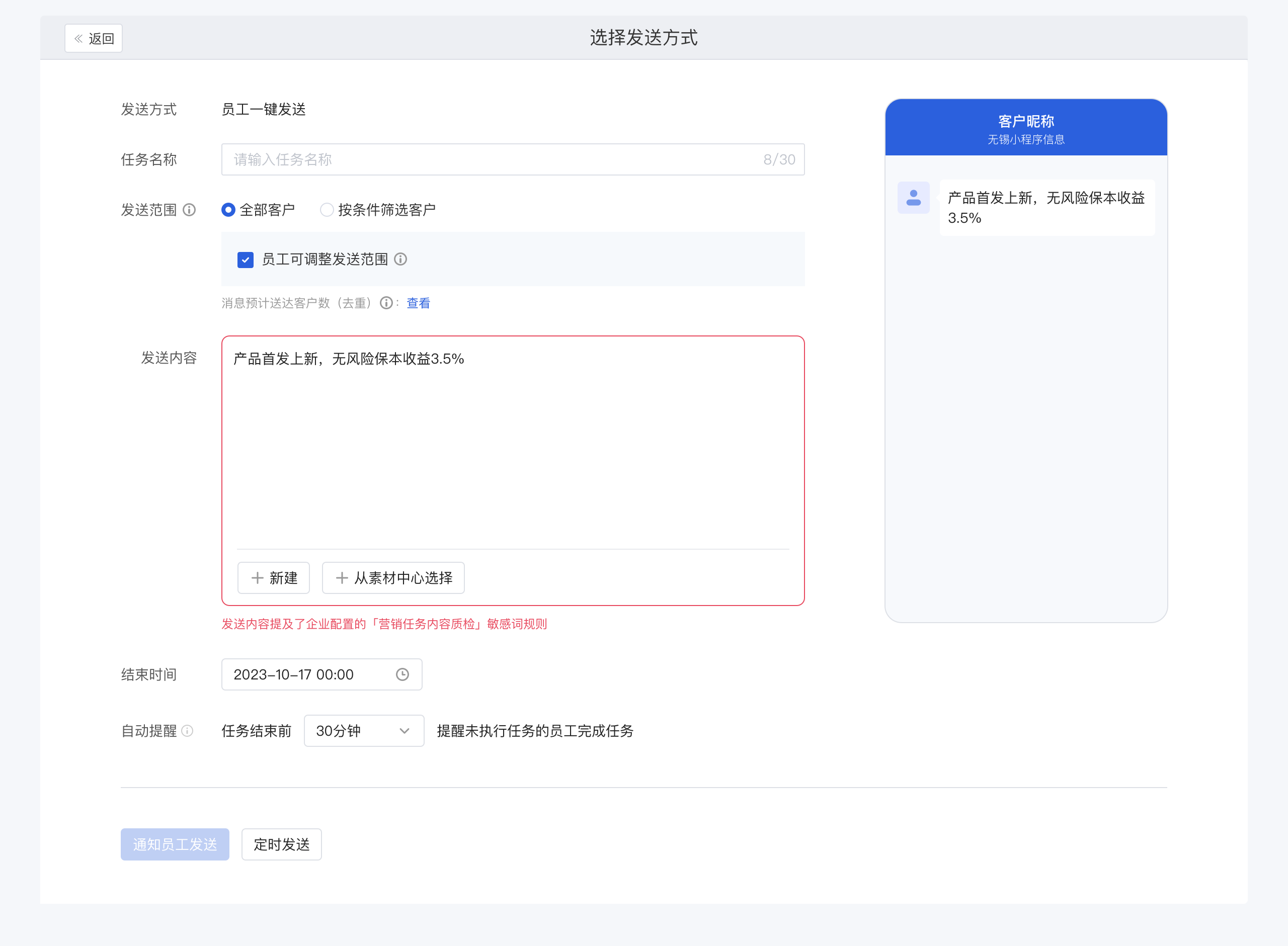Click the 查看 link
The image size is (1288, 946).
click(x=418, y=303)
